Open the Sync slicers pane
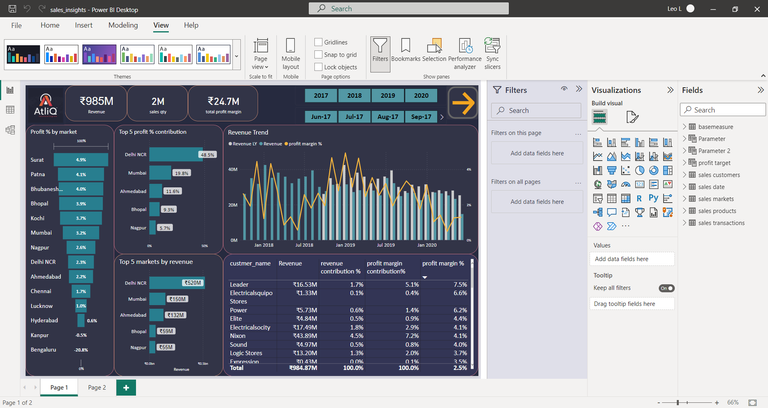 (492, 50)
